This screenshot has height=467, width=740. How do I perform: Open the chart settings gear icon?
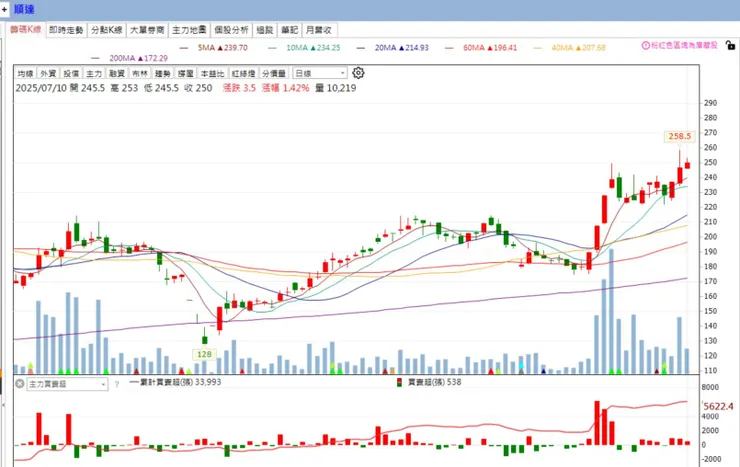[x=358, y=73]
